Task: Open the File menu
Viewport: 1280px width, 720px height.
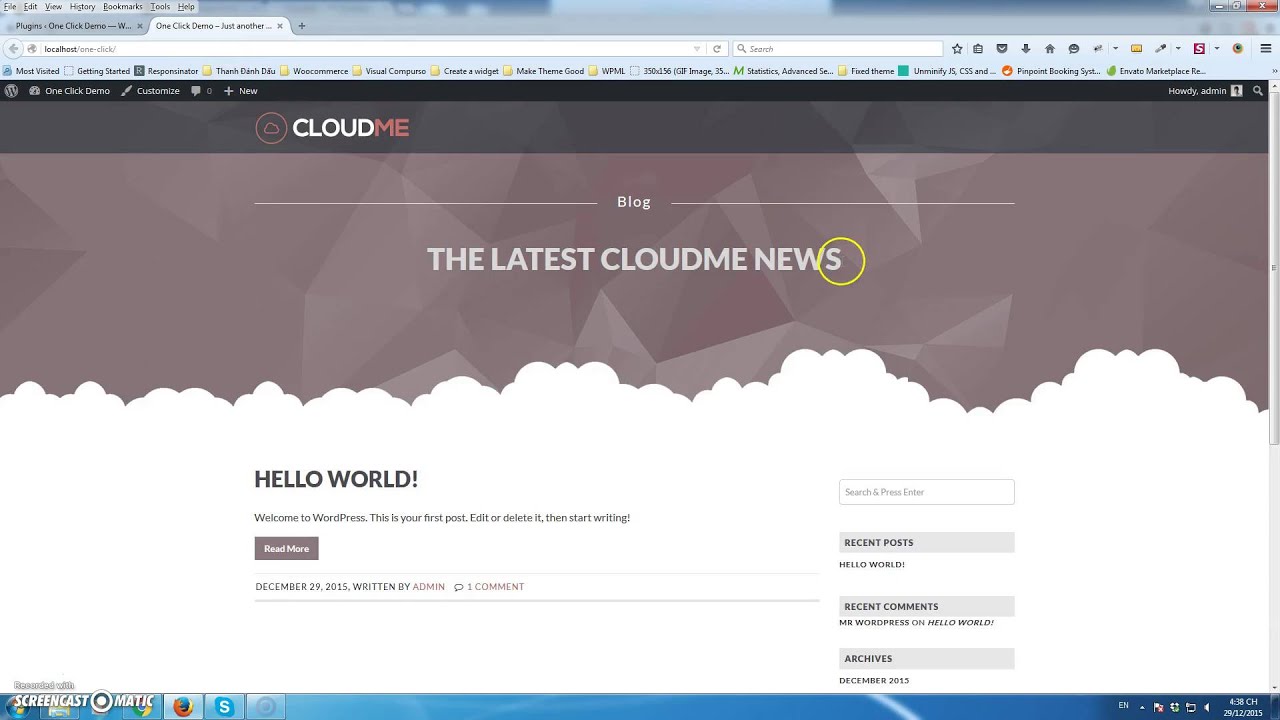Action: pos(10,6)
